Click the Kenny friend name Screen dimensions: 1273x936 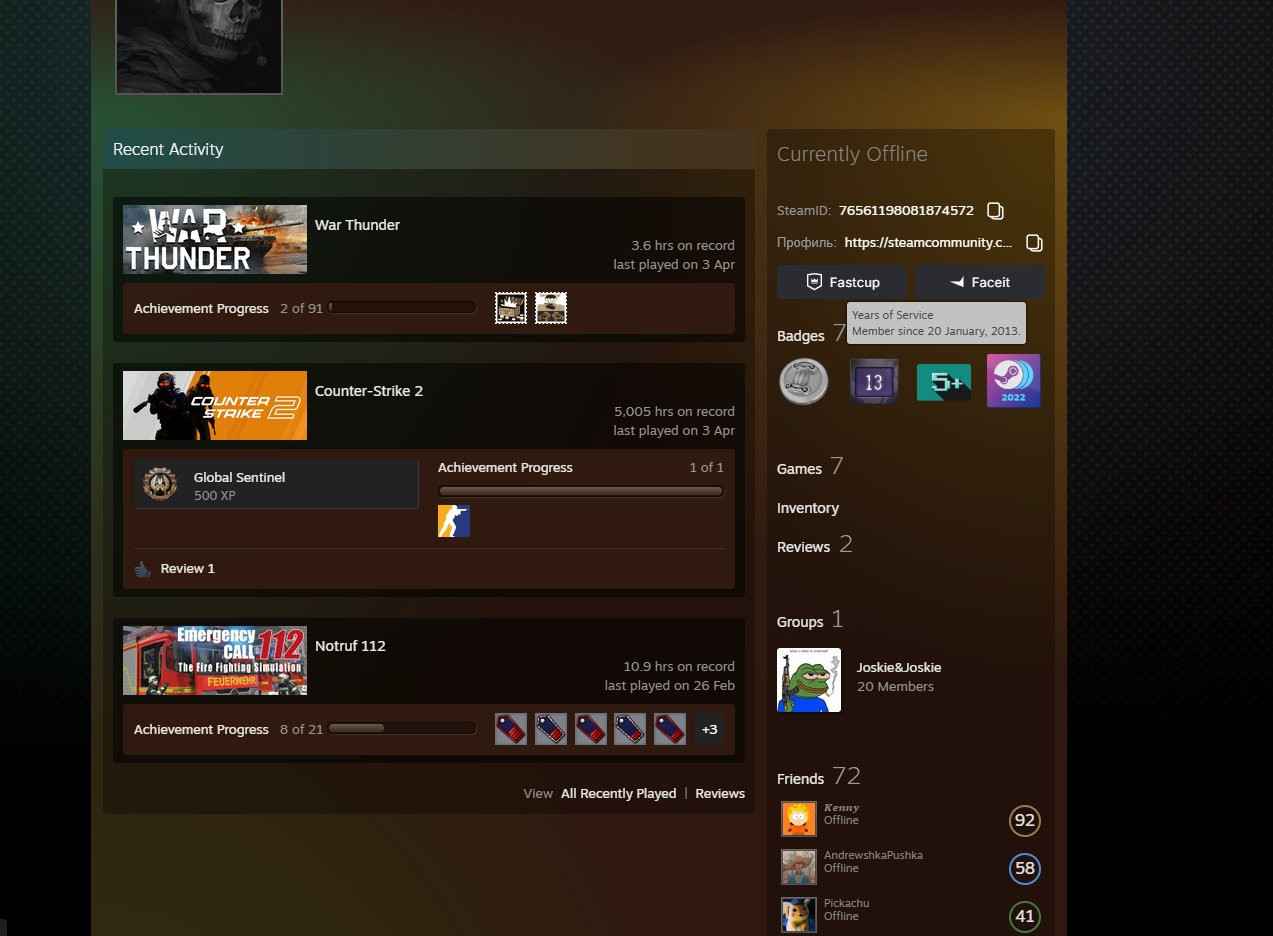pos(842,808)
